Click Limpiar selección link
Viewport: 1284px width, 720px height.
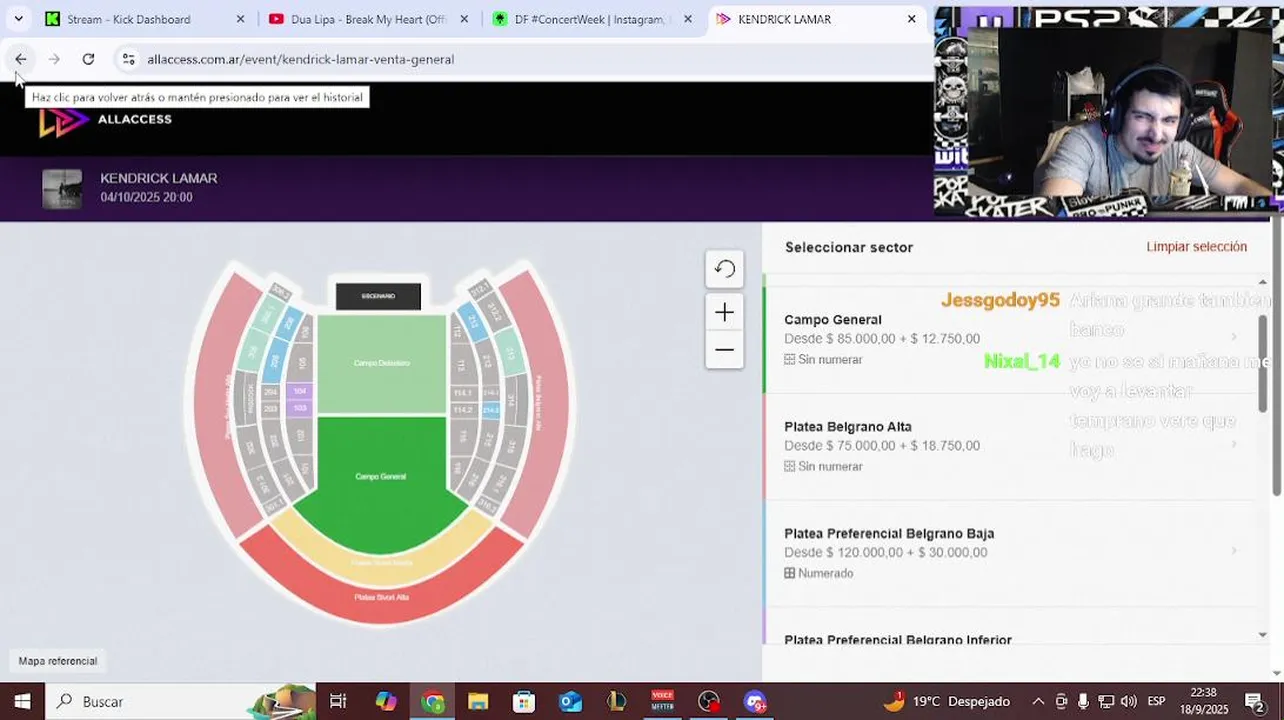coord(1196,247)
